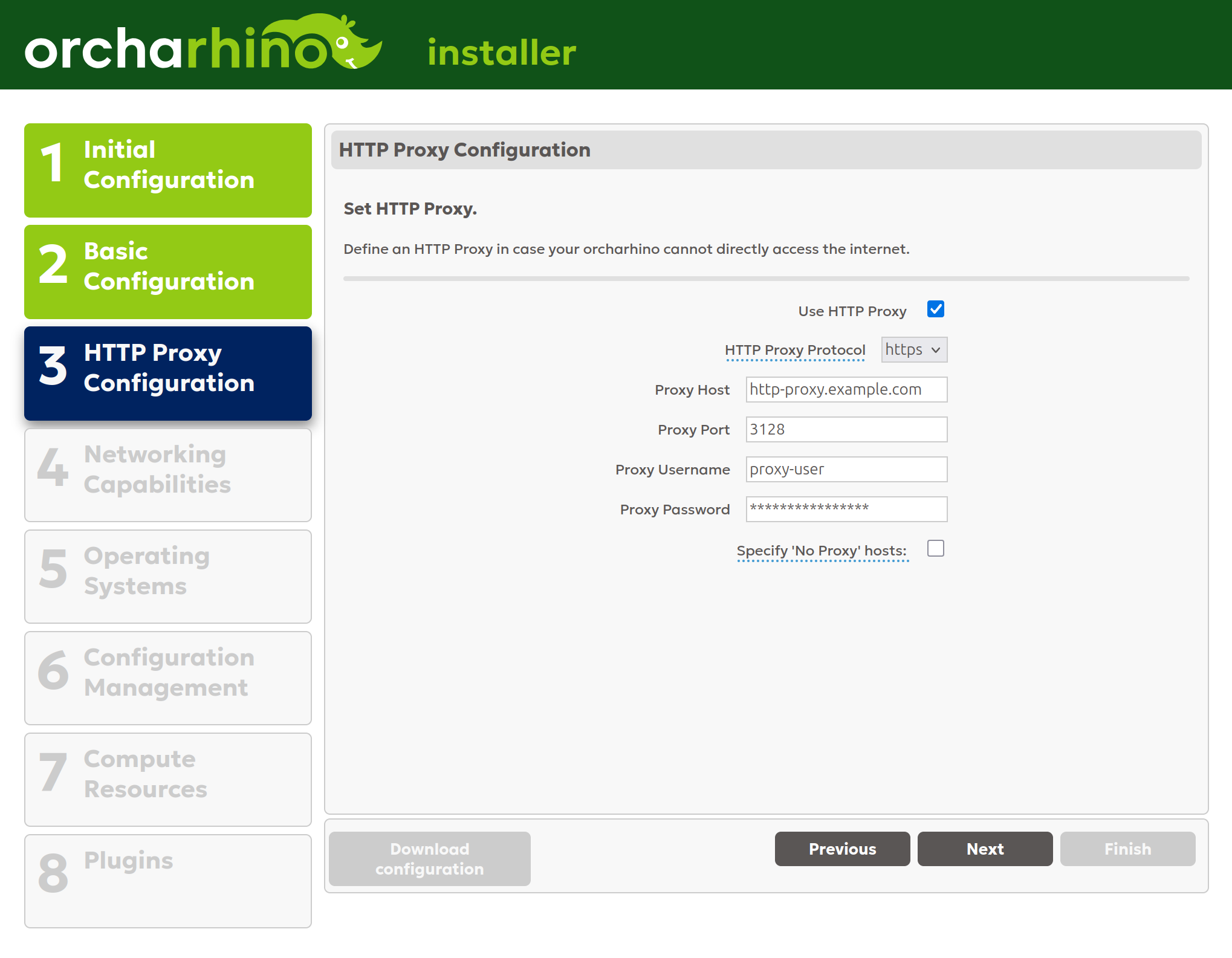Click the Next button

[985, 849]
